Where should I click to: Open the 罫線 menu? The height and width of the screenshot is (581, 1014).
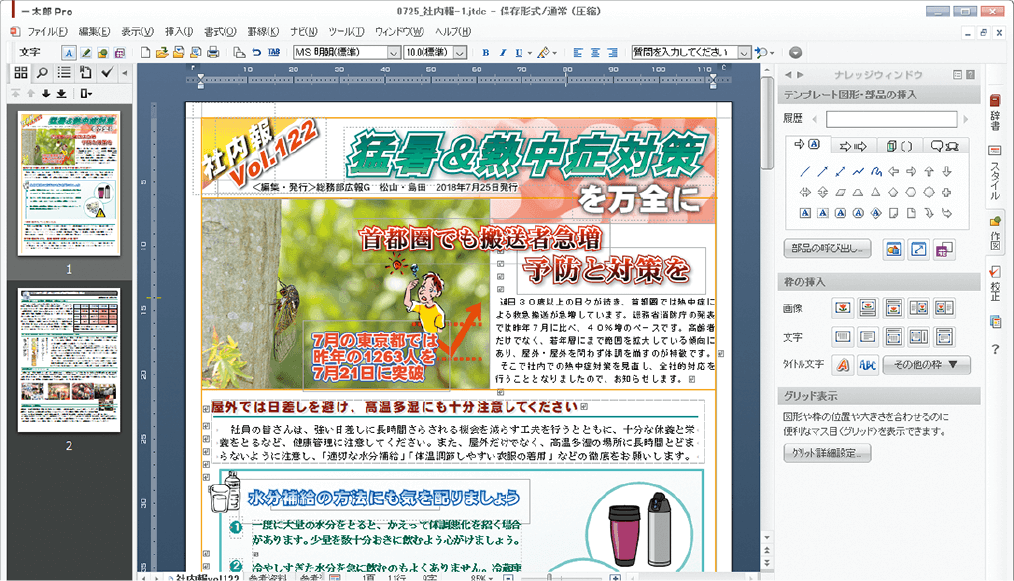pyautogui.click(x=263, y=32)
